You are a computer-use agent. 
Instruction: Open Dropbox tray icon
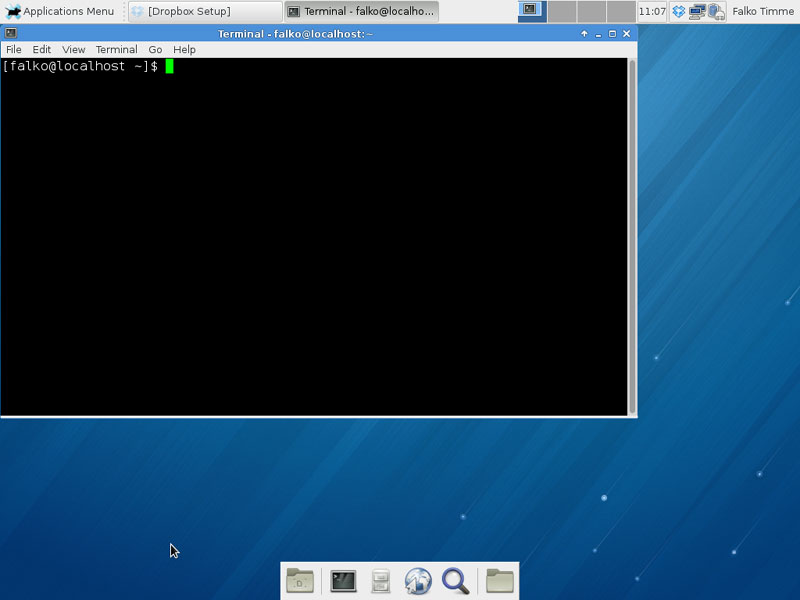679,11
